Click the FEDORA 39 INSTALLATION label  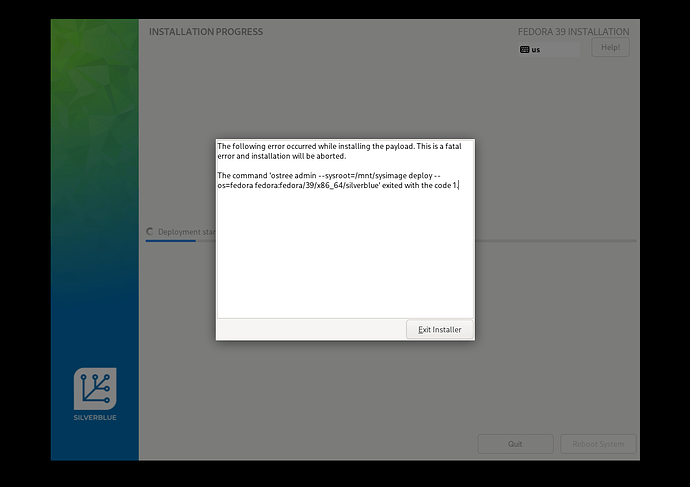click(x=573, y=32)
